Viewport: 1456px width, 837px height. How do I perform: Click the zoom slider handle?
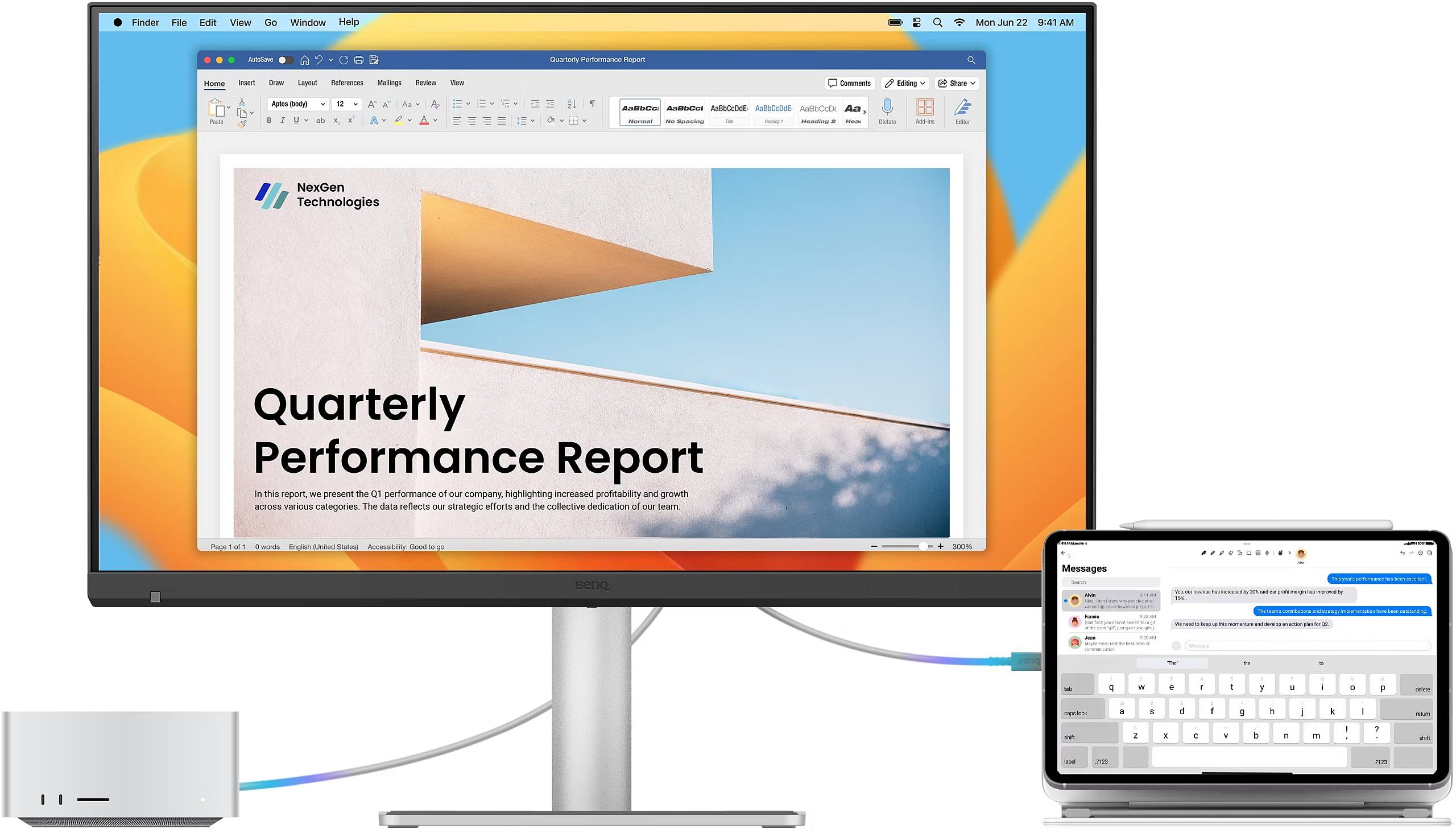[x=923, y=547]
